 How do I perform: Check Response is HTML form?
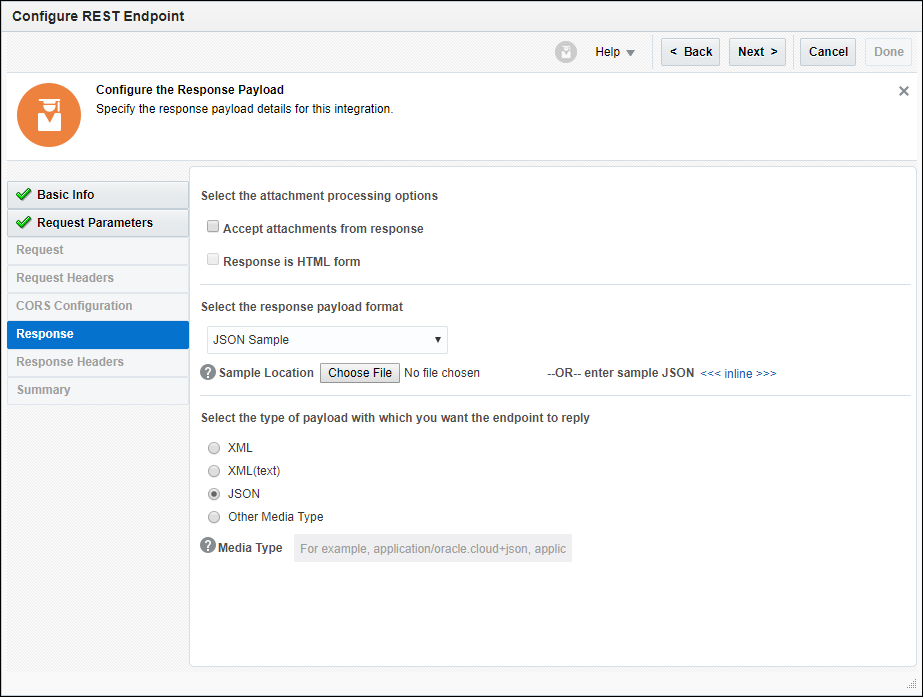(213, 259)
